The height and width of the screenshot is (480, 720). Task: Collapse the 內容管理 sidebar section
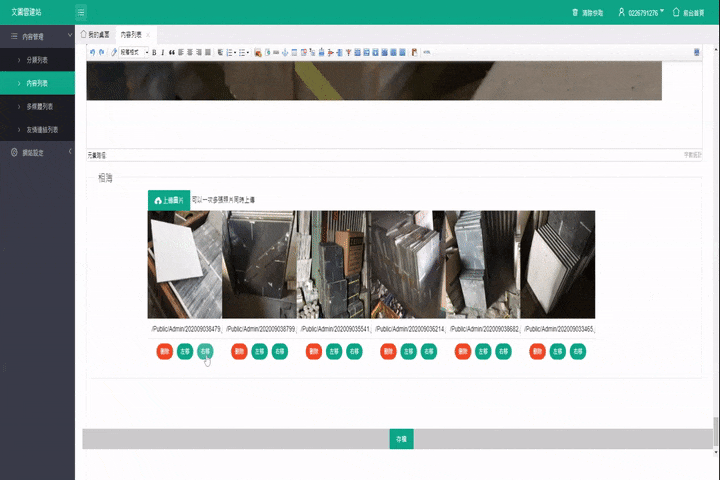click(37, 36)
